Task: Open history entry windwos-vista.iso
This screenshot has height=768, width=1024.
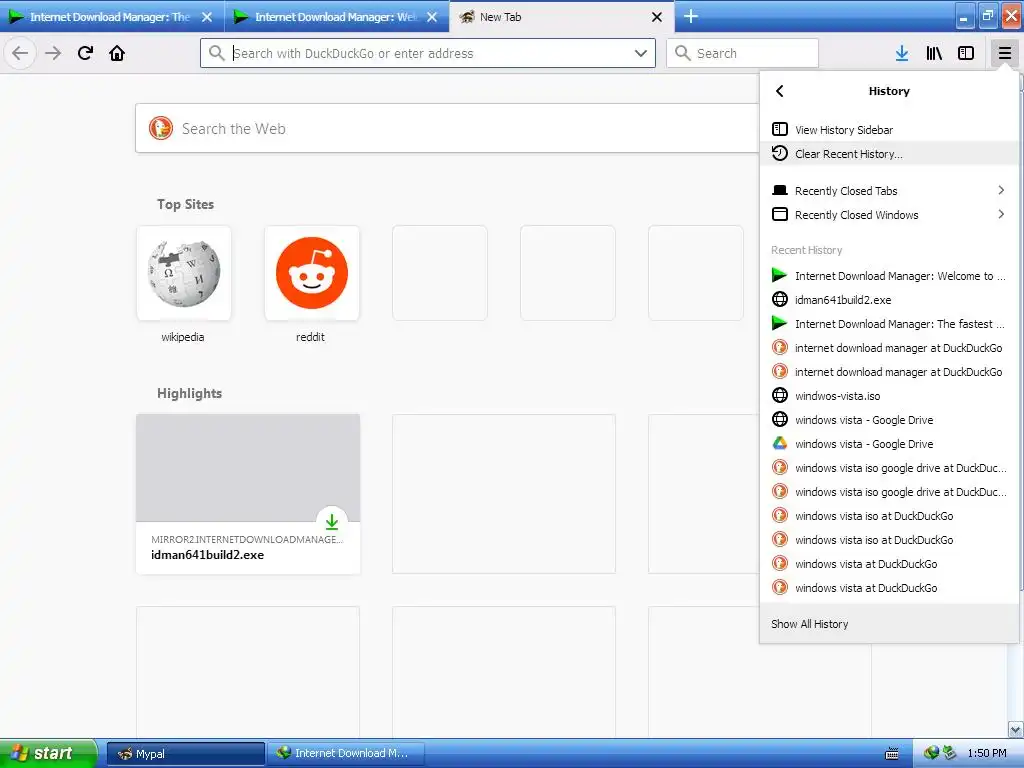Action: tap(889, 396)
